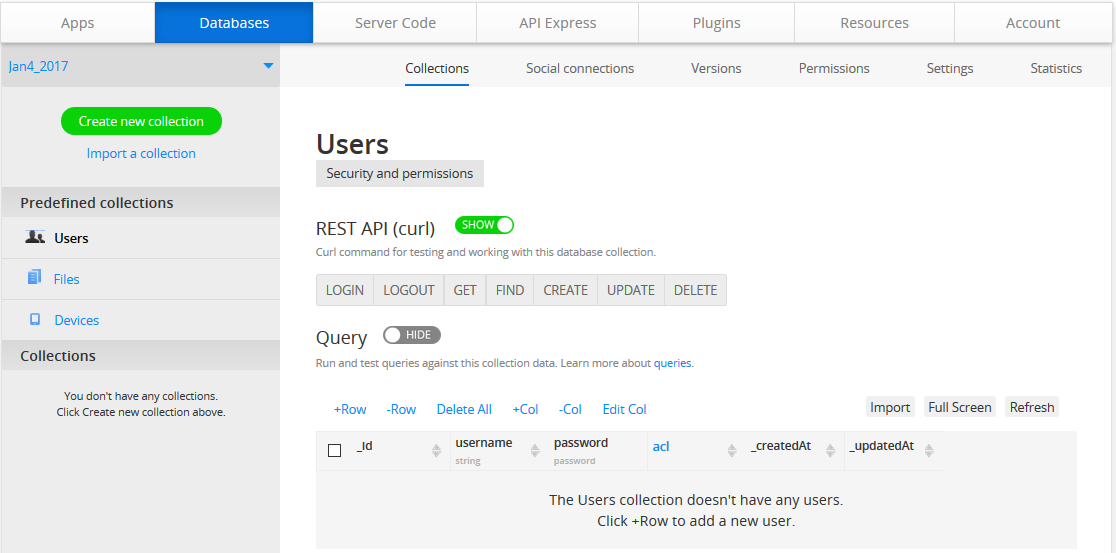Open the Databases tab

[x=234, y=23]
